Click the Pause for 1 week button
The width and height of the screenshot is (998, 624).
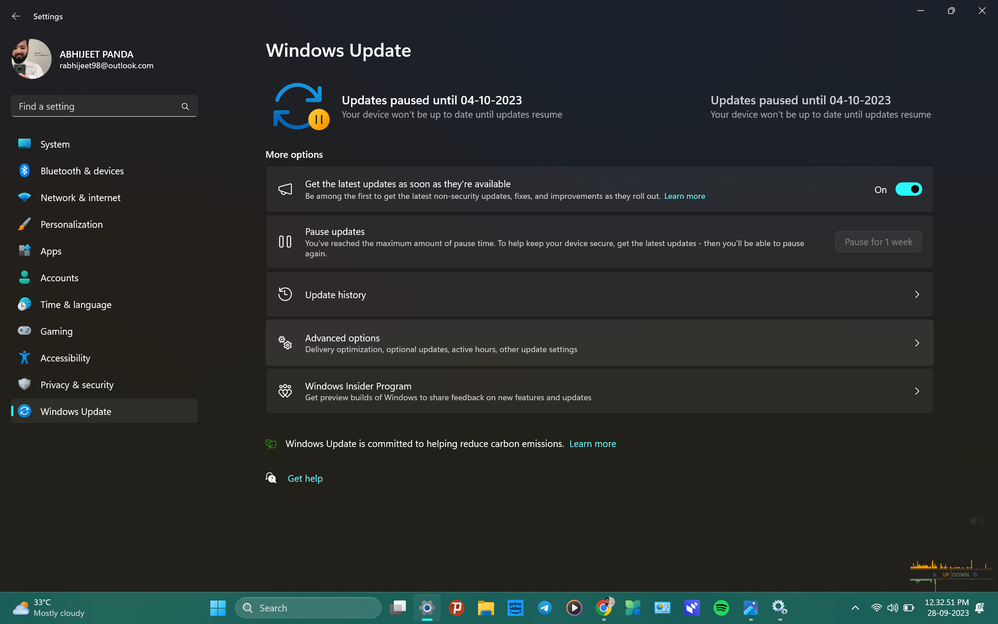pos(878,242)
